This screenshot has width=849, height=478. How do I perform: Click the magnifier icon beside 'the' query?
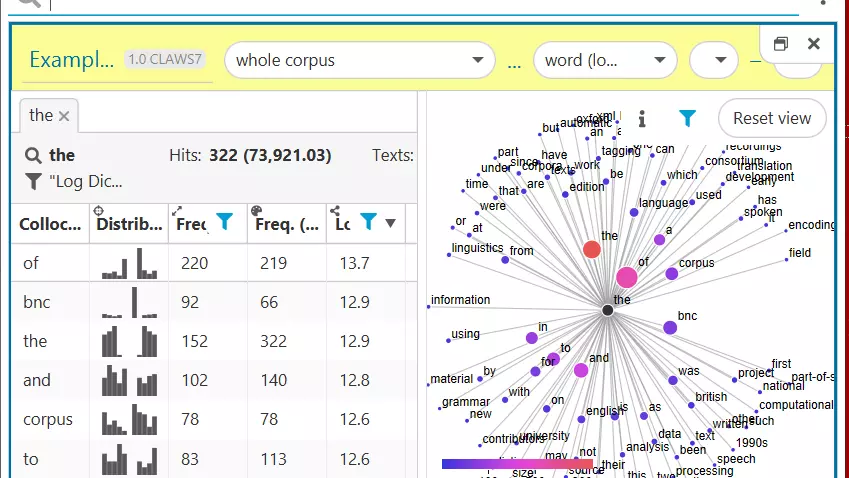[33, 155]
